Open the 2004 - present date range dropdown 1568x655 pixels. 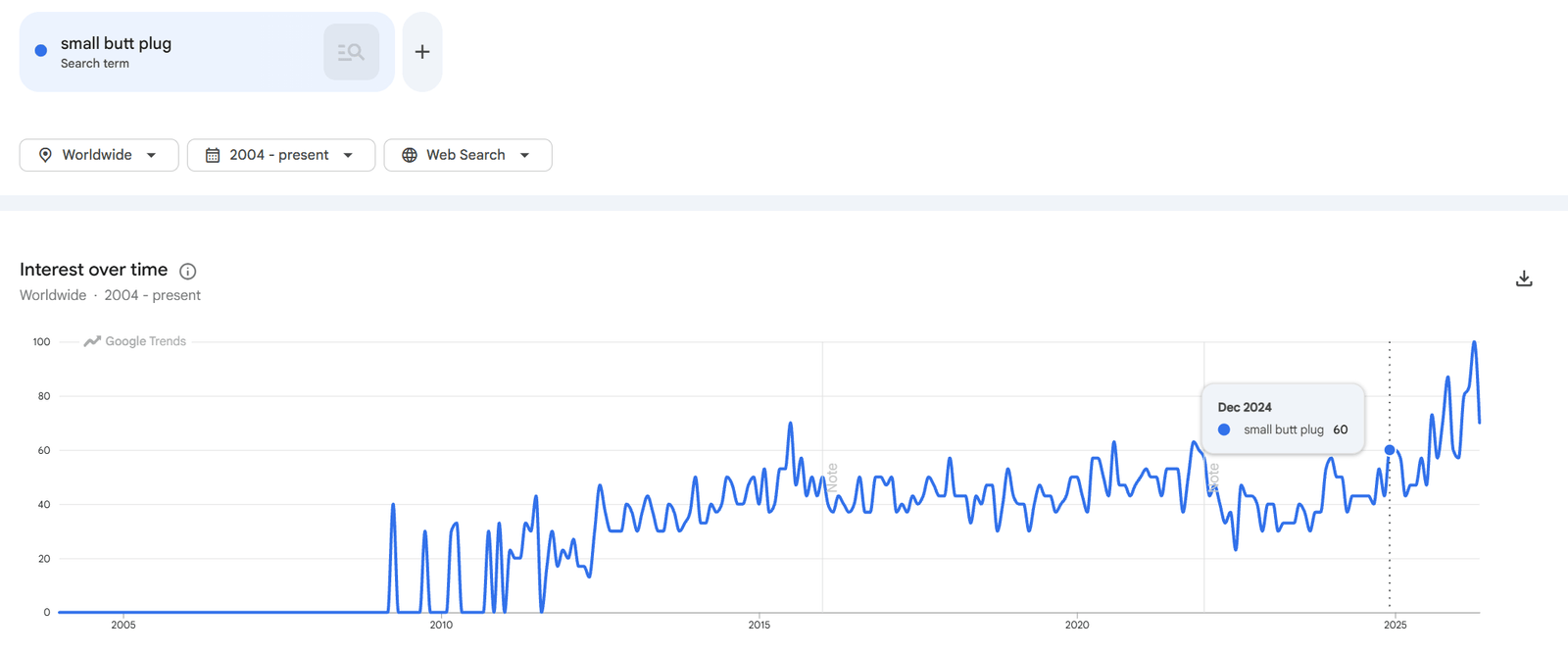281,155
